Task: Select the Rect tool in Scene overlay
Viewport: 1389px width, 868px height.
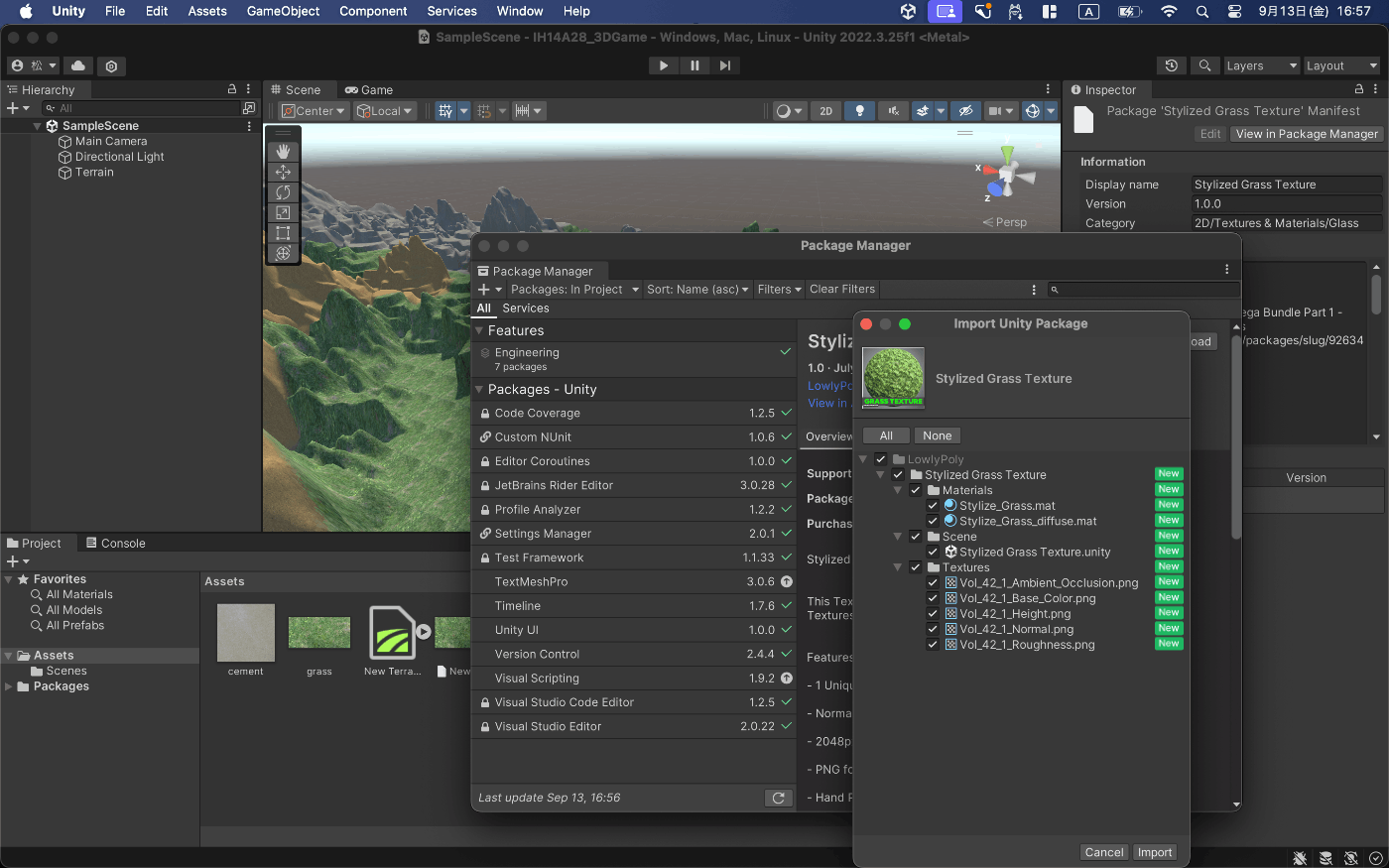Action: (283, 233)
